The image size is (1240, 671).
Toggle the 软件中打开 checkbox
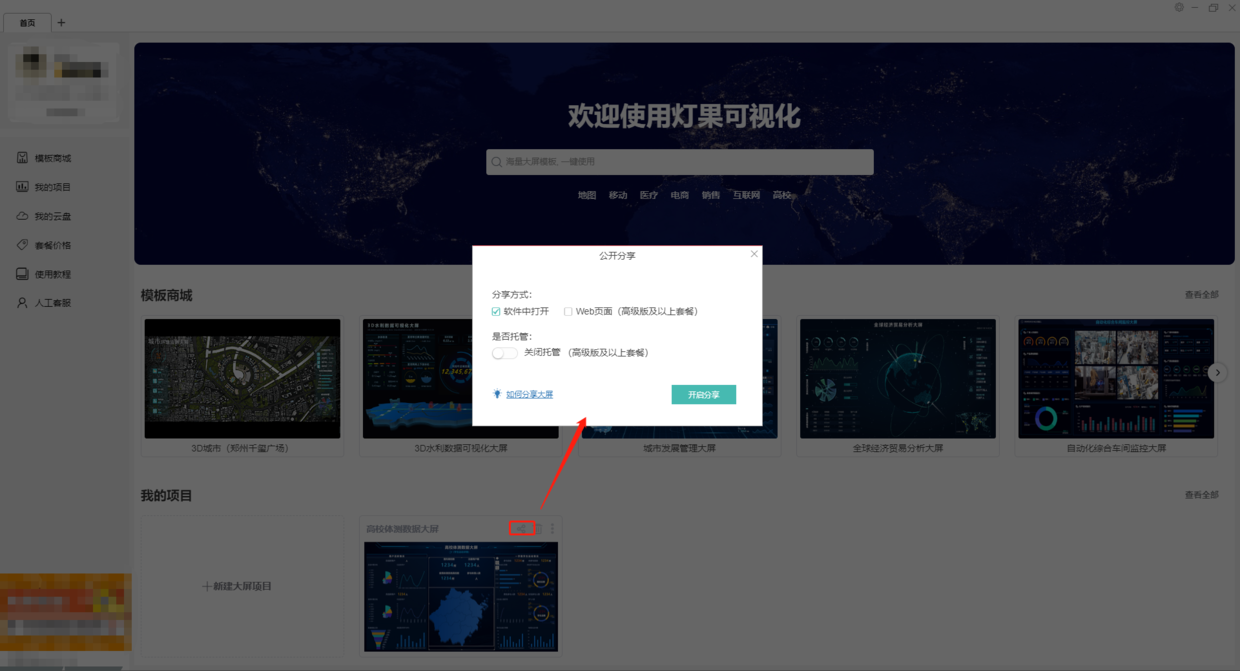496,312
